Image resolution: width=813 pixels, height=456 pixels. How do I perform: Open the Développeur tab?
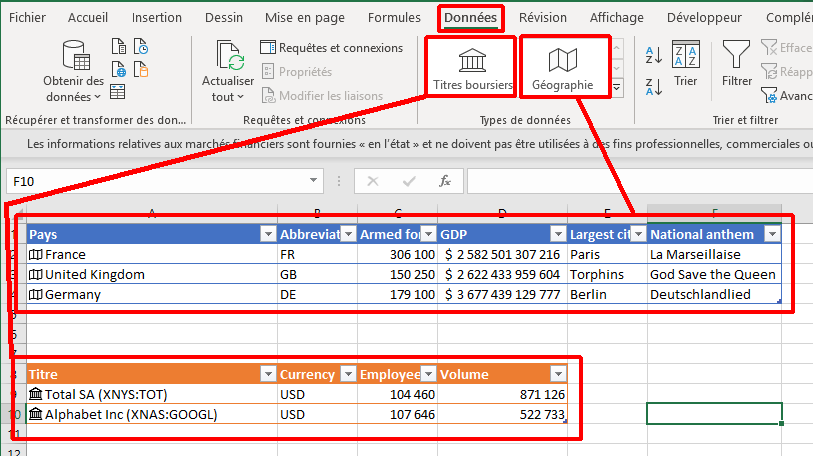point(704,18)
